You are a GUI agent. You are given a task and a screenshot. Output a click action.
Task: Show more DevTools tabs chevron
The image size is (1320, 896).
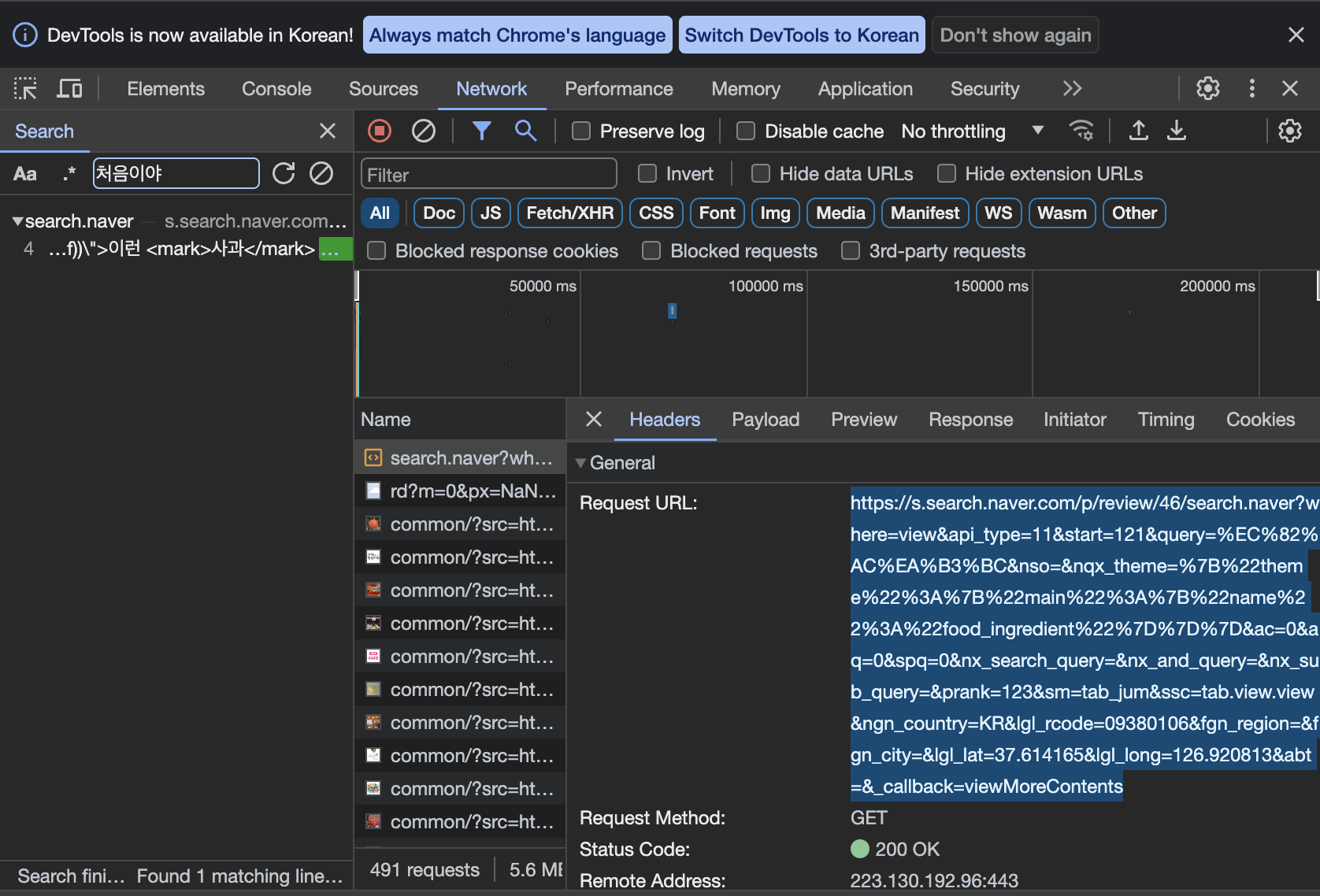1072,88
